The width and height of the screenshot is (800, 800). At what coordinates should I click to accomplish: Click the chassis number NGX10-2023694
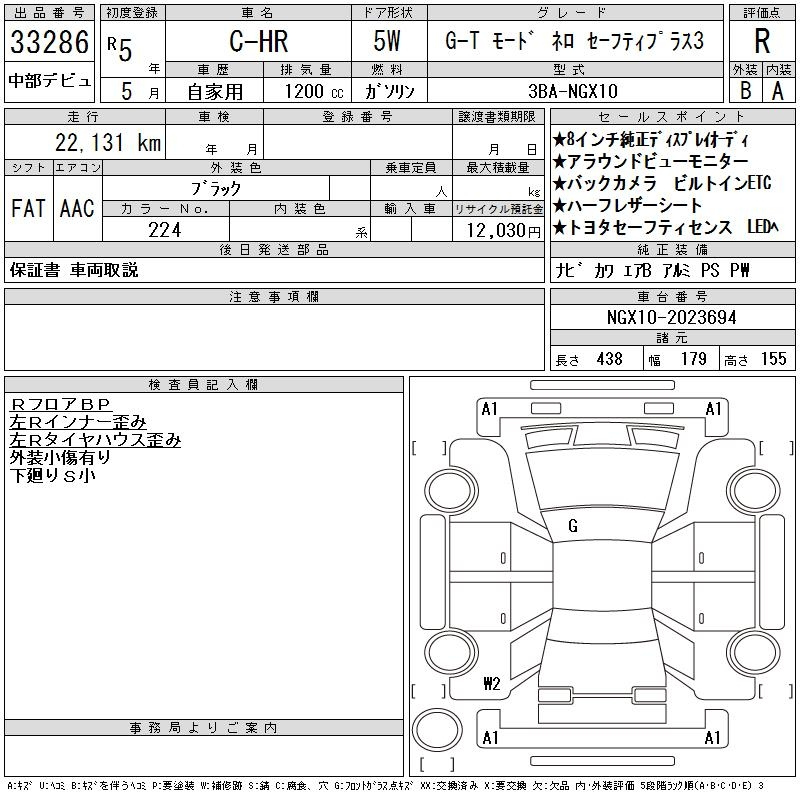point(671,317)
